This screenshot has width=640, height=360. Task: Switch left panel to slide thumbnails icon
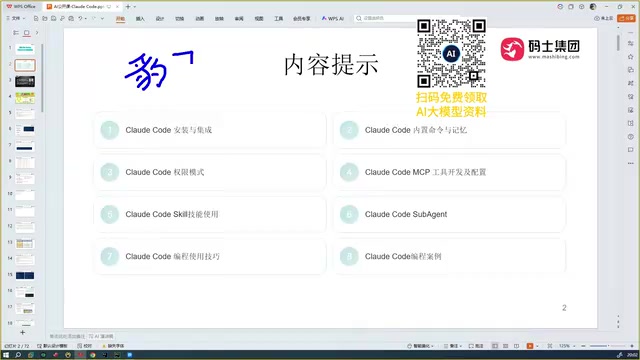click(x=27, y=33)
